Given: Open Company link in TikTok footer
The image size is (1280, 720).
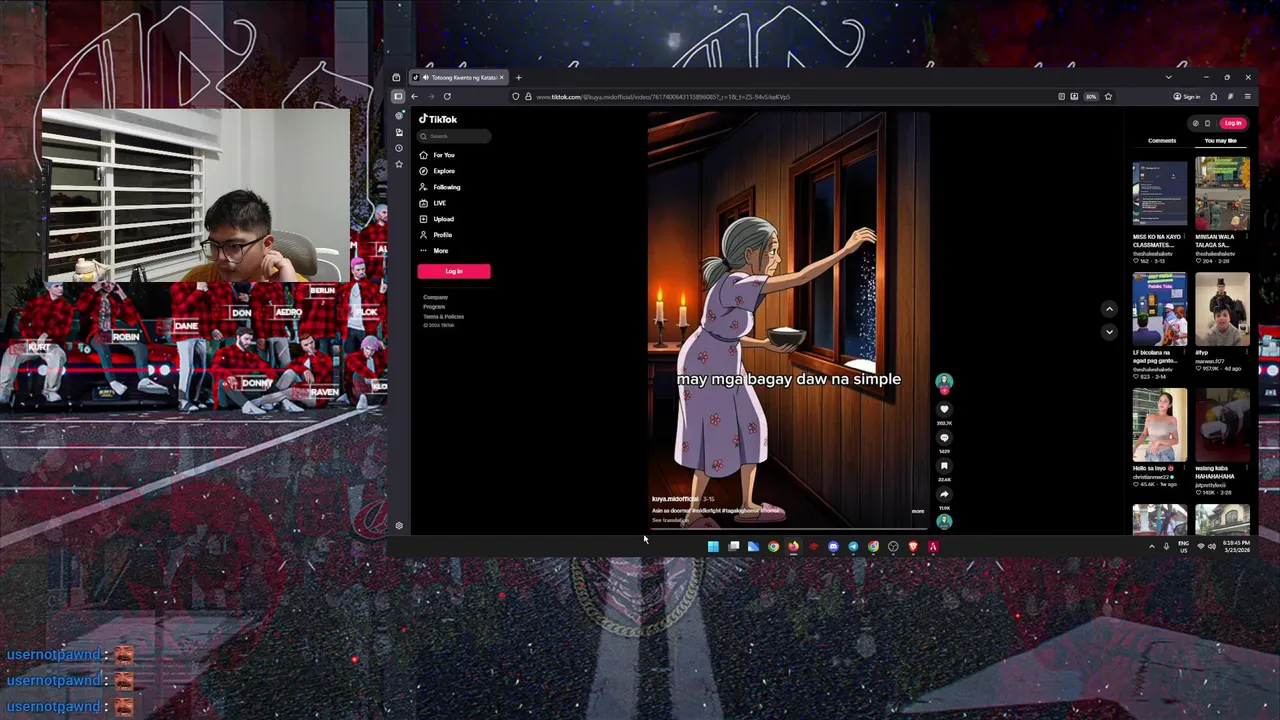Looking at the screenshot, I should (435, 297).
